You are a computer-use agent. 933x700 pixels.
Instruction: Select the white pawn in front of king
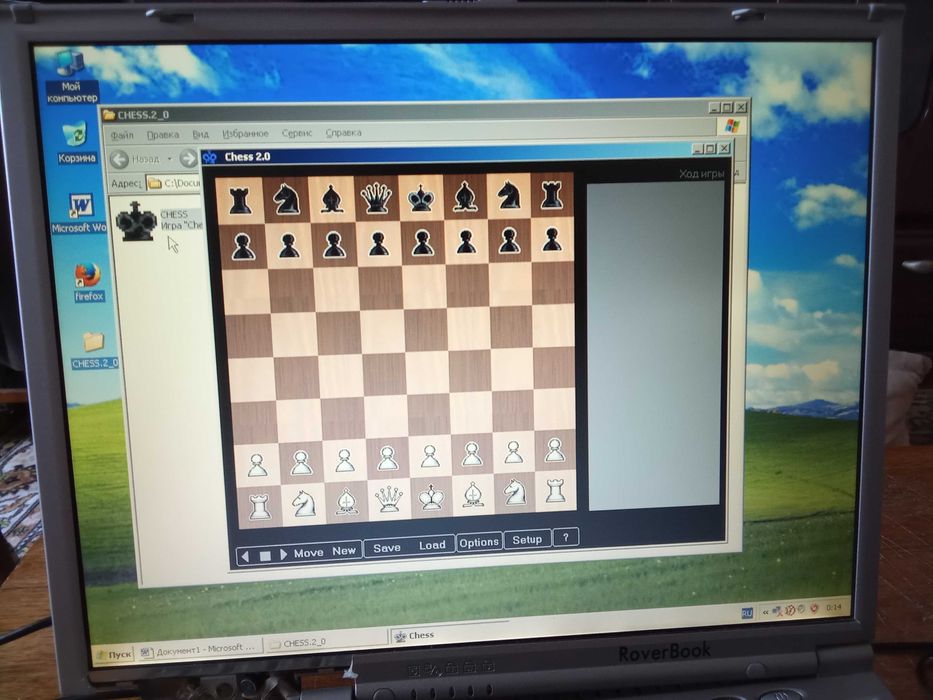(429, 456)
